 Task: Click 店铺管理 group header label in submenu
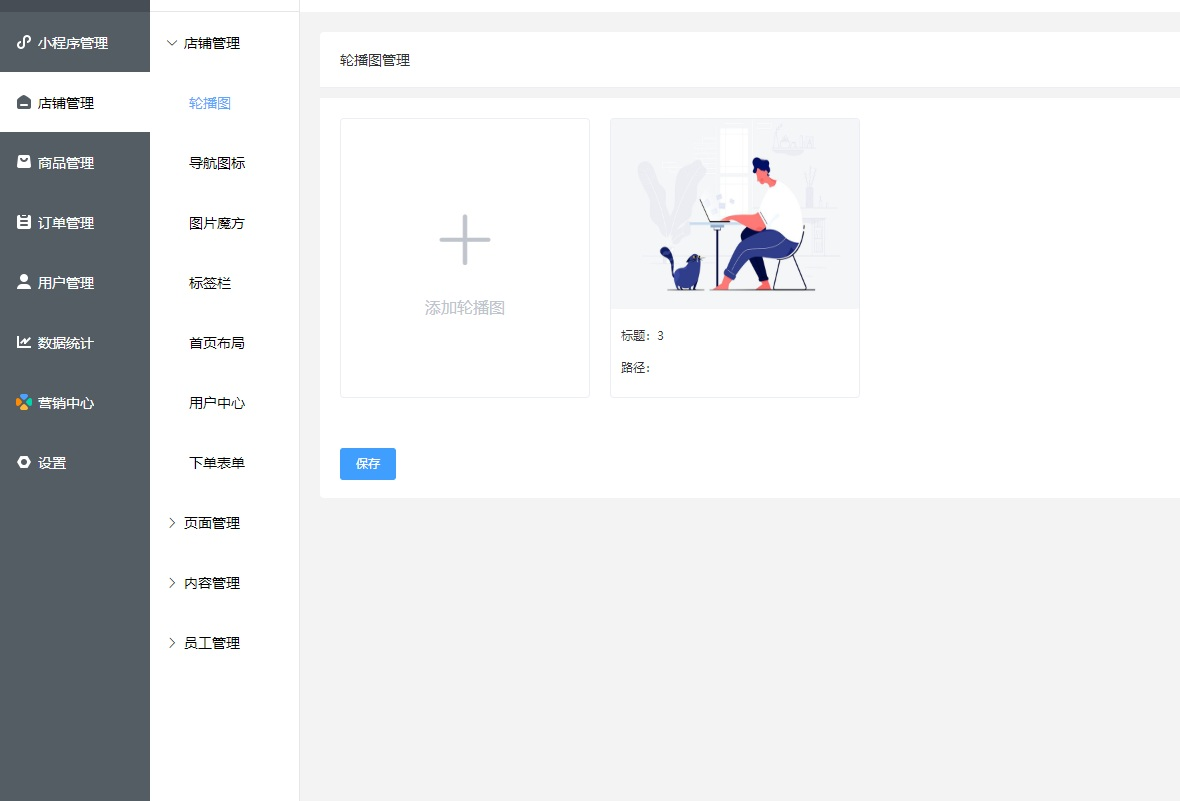212,43
